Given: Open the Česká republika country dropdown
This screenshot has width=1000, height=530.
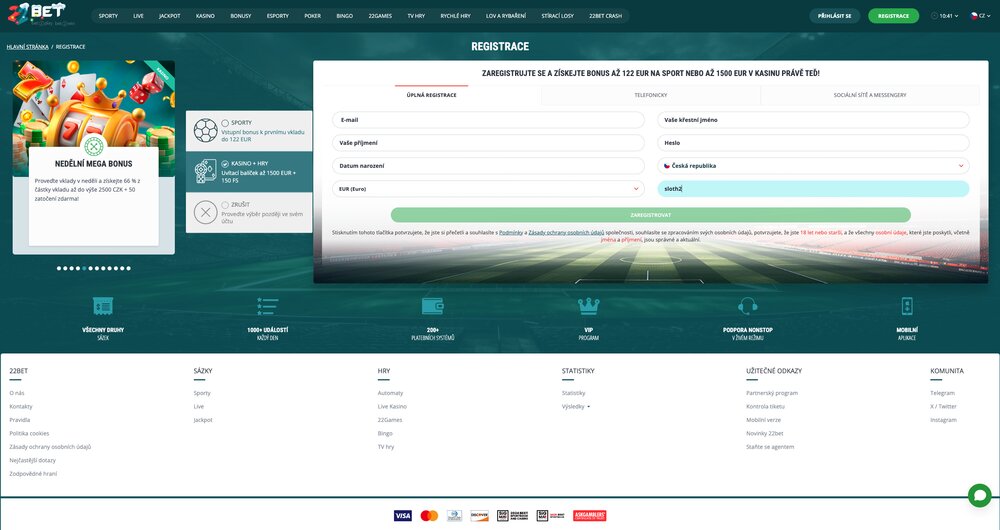Looking at the screenshot, I should (x=812, y=166).
